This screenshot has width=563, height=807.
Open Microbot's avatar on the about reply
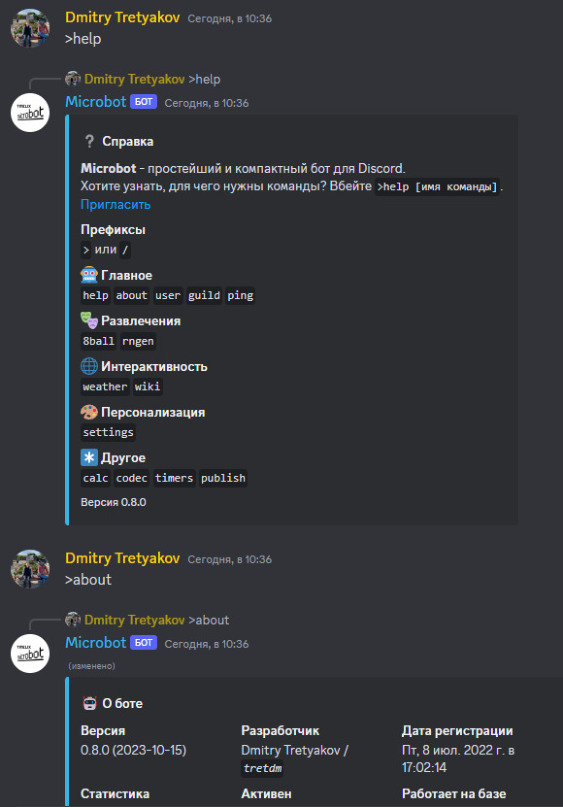30,653
